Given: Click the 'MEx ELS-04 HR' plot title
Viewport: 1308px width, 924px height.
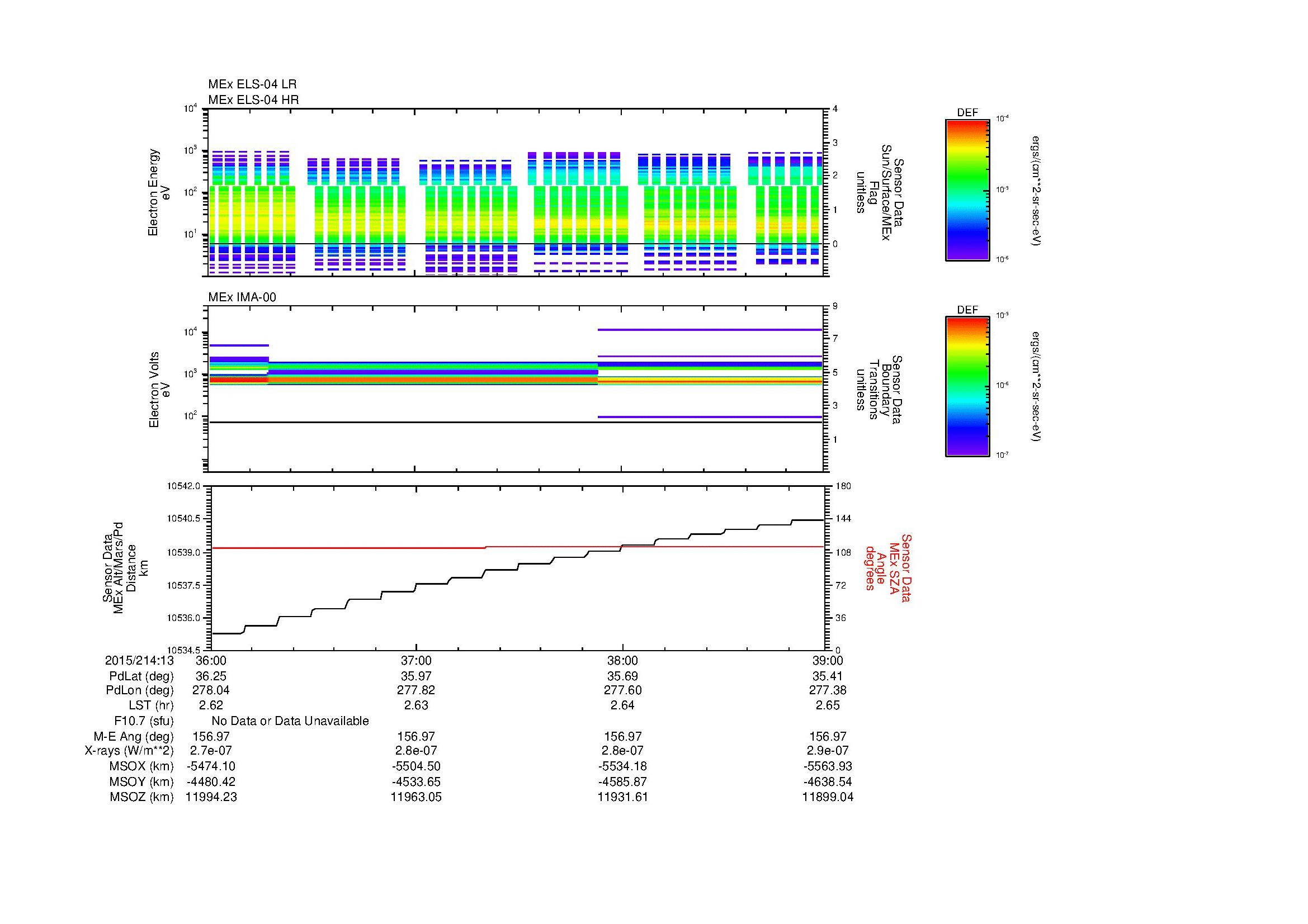Looking at the screenshot, I should pyautogui.click(x=253, y=99).
